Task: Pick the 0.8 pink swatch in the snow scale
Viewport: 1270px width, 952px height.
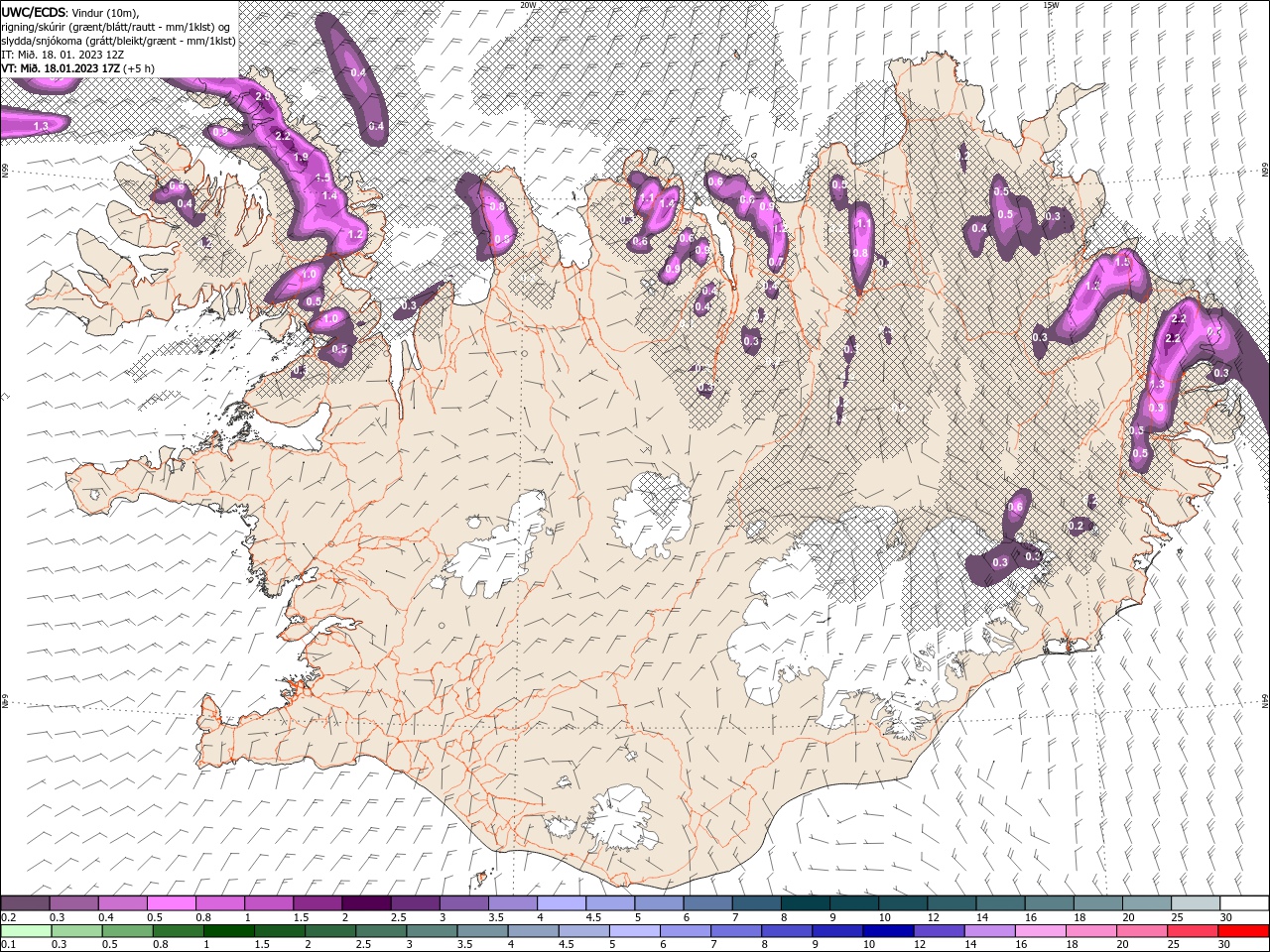Action: (220, 903)
